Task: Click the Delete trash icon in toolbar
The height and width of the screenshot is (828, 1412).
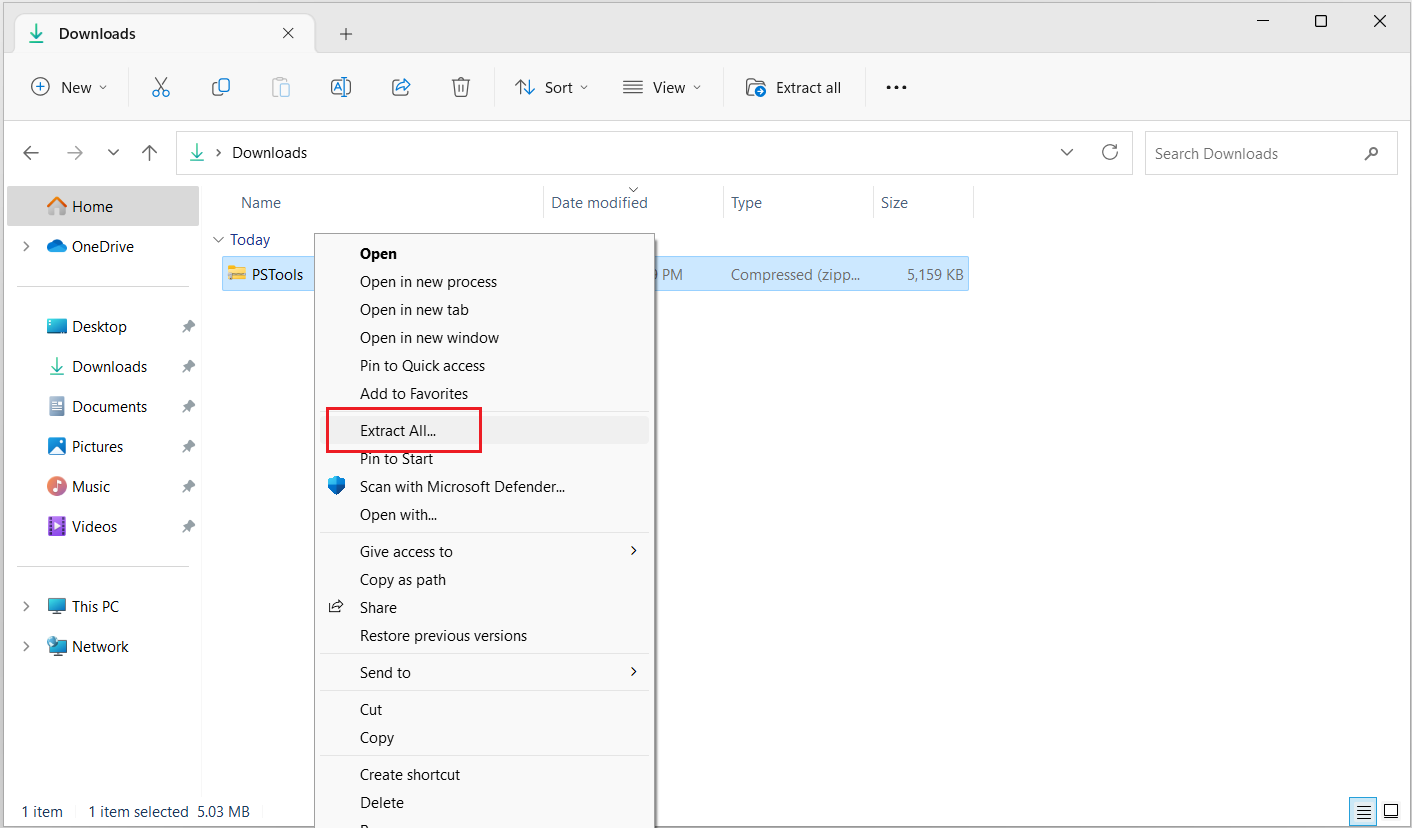Action: [461, 88]
